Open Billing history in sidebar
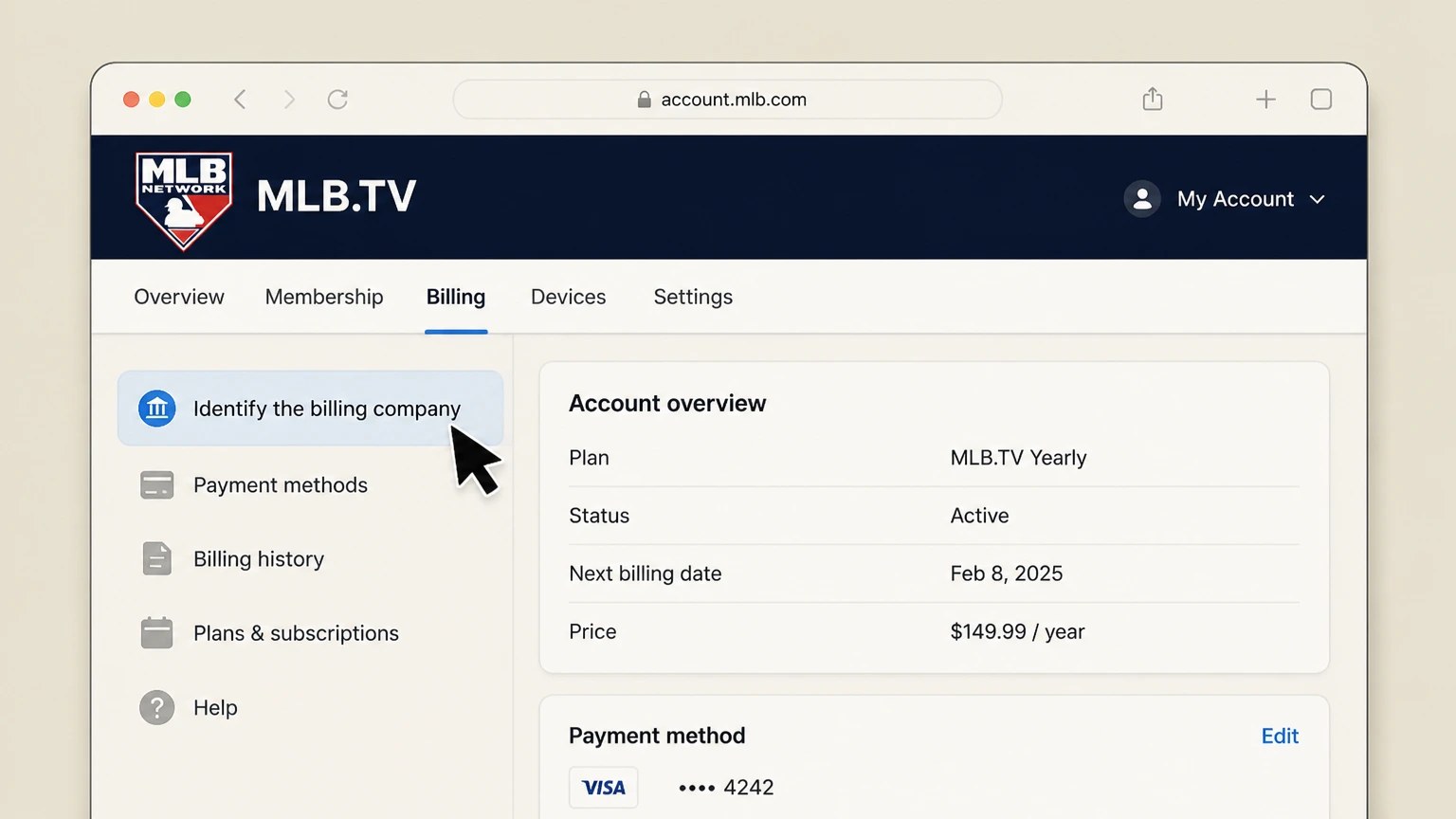The image size is (1456, 819). [259, 559]
